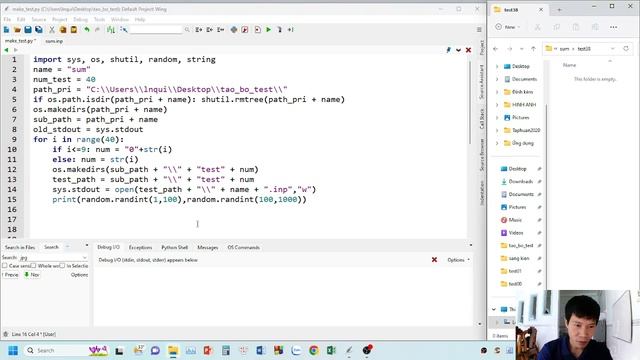The image size is (640, 360).
Task: Click the Name column header in Explorer
Action: (569, 65)
